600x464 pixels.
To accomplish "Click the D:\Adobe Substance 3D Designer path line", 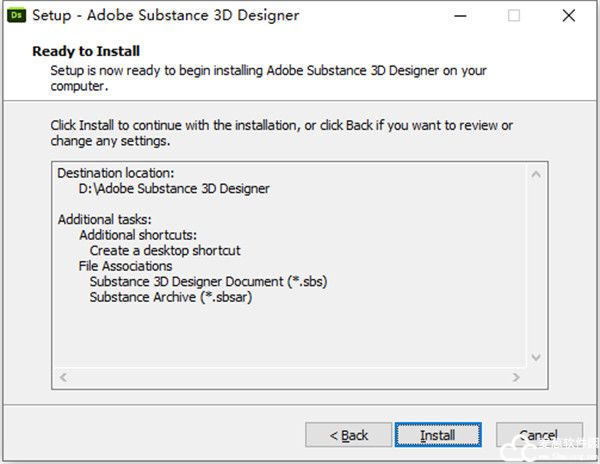I will 173,188.
